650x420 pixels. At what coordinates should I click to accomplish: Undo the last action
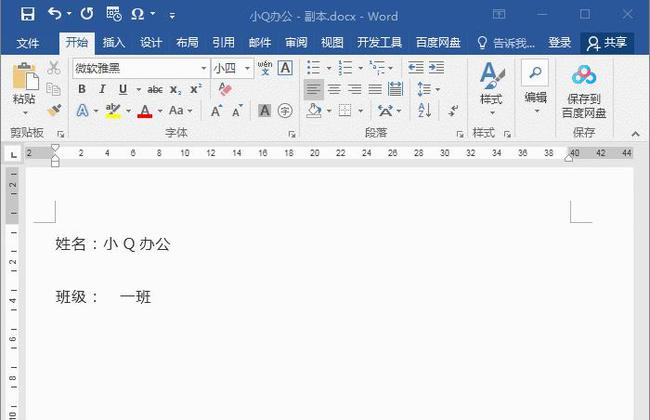(x=55, y=14)
